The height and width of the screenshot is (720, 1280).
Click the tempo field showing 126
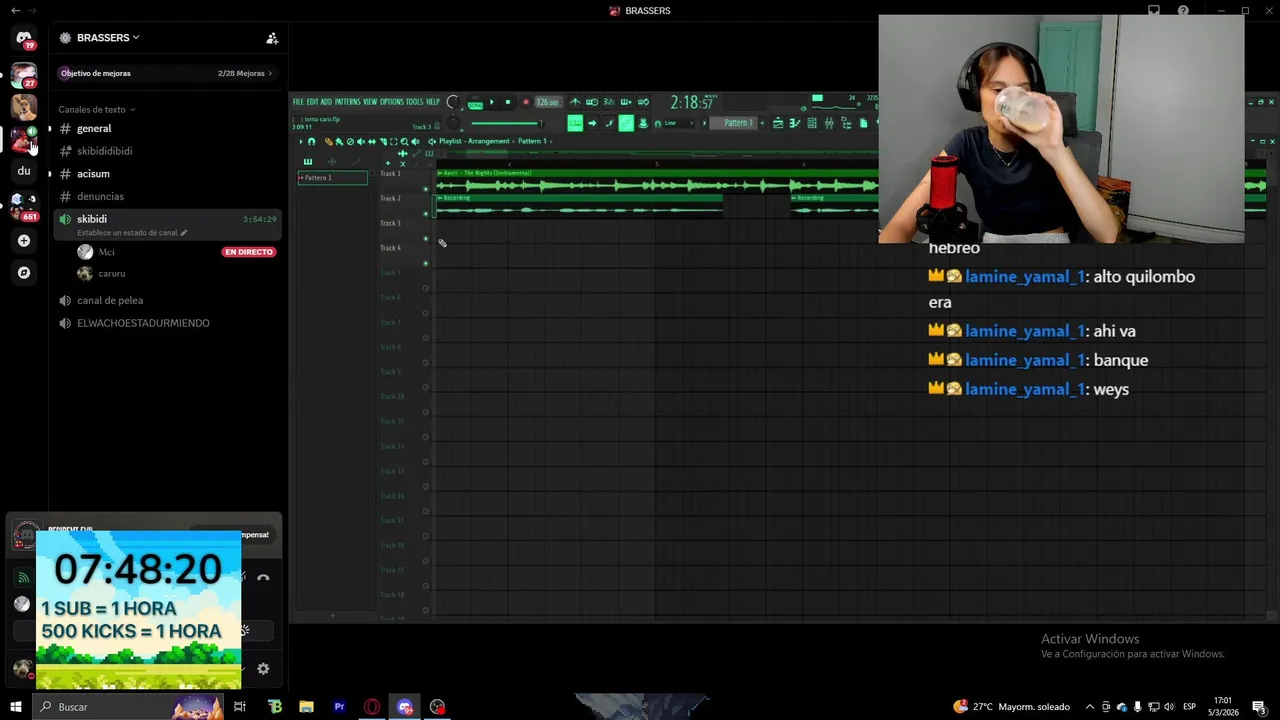(547, 102)
